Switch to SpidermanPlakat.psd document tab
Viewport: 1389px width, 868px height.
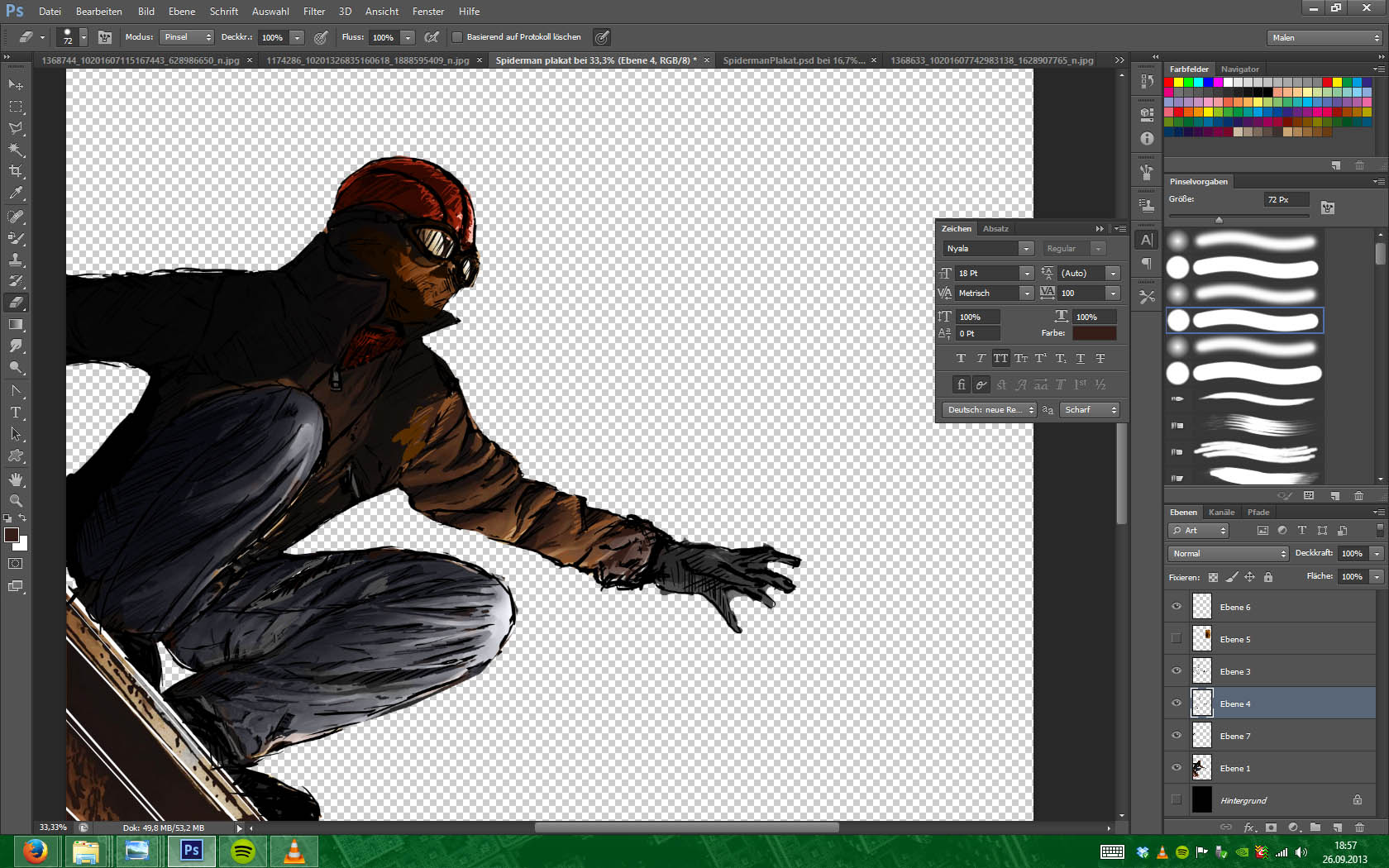[794, 60]
